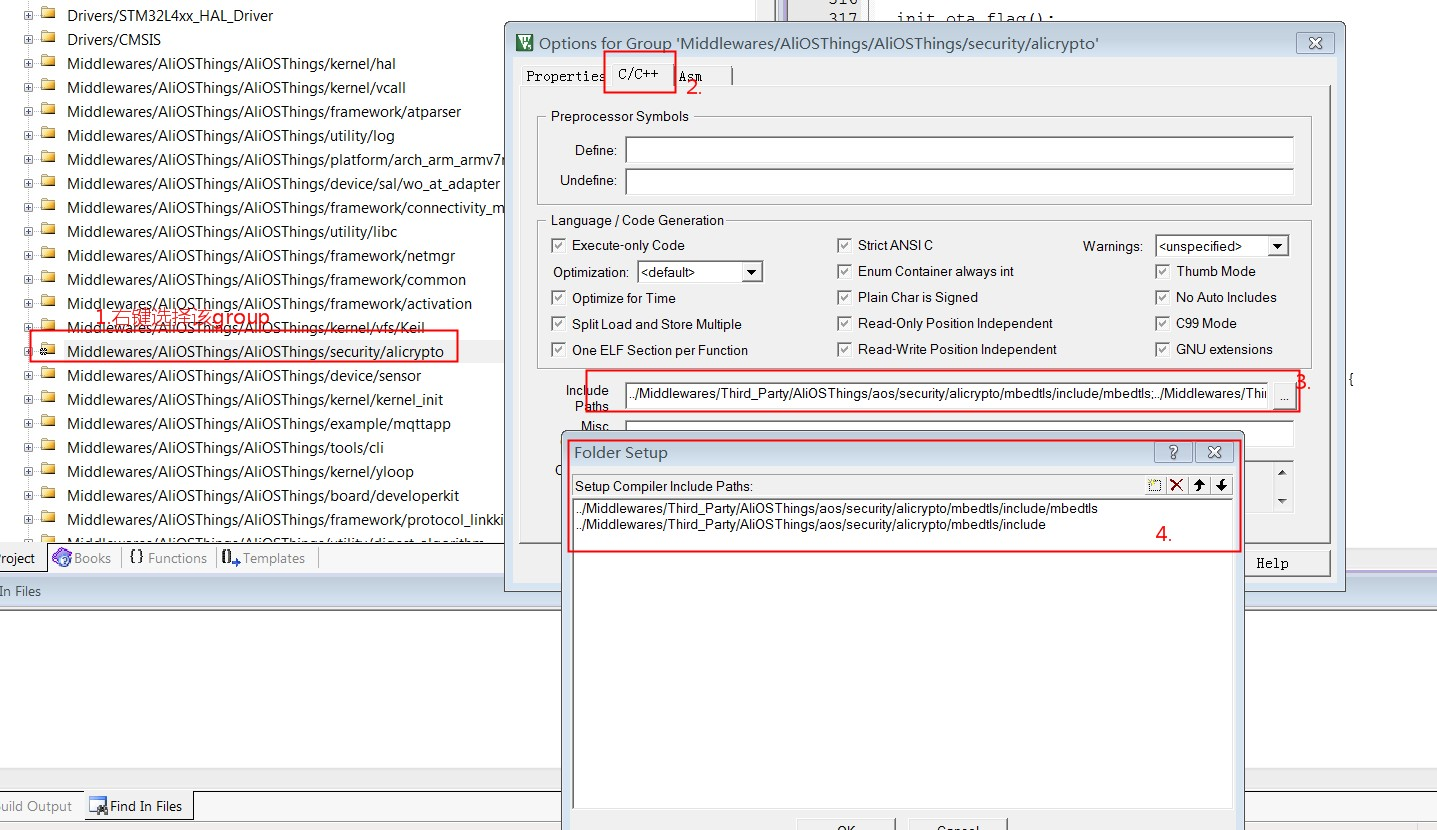The image size is (1437, 830).
Task: Click the Delete icon in Folder Setup
Action: [1177, 485]
